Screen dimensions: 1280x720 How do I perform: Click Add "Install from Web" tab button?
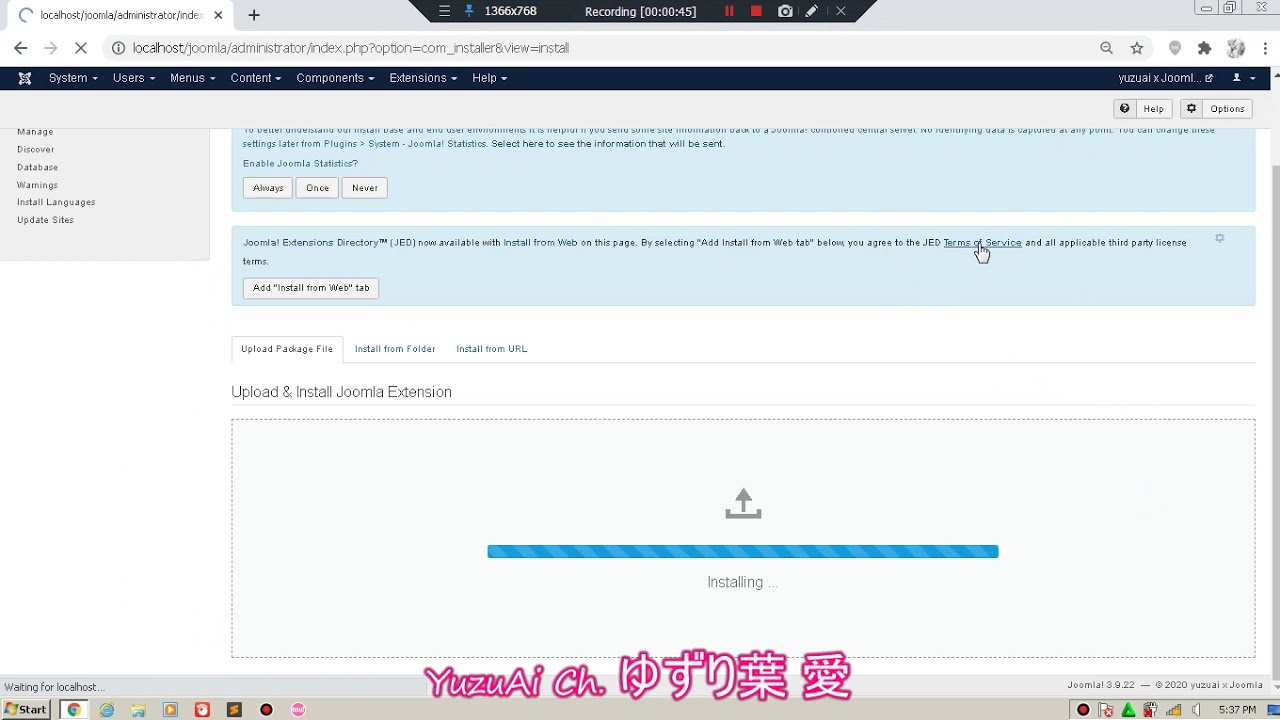point(311,288)
